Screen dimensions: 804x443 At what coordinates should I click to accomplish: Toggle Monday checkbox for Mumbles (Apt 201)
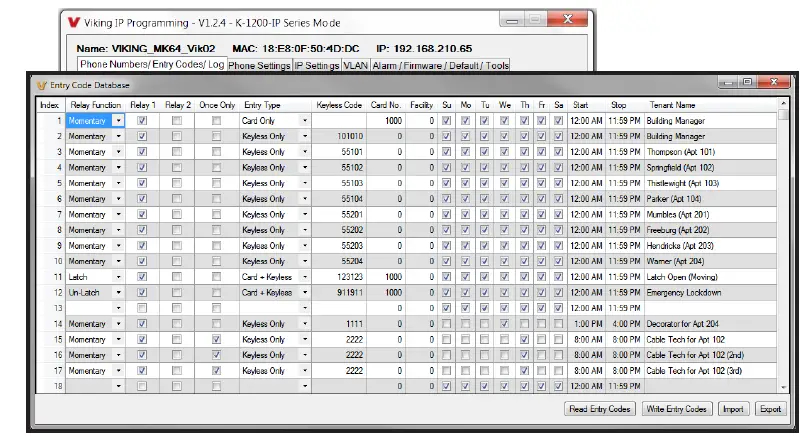(x=465, y=214)
